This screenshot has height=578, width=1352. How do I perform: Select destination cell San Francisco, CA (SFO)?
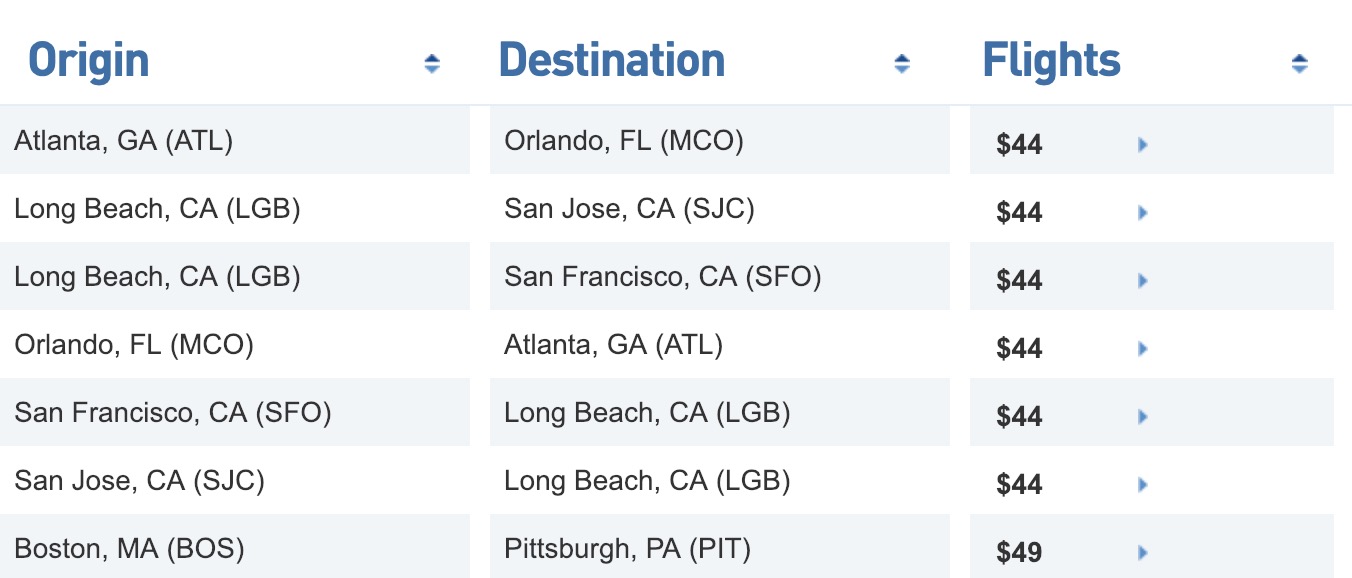(662, 276)
